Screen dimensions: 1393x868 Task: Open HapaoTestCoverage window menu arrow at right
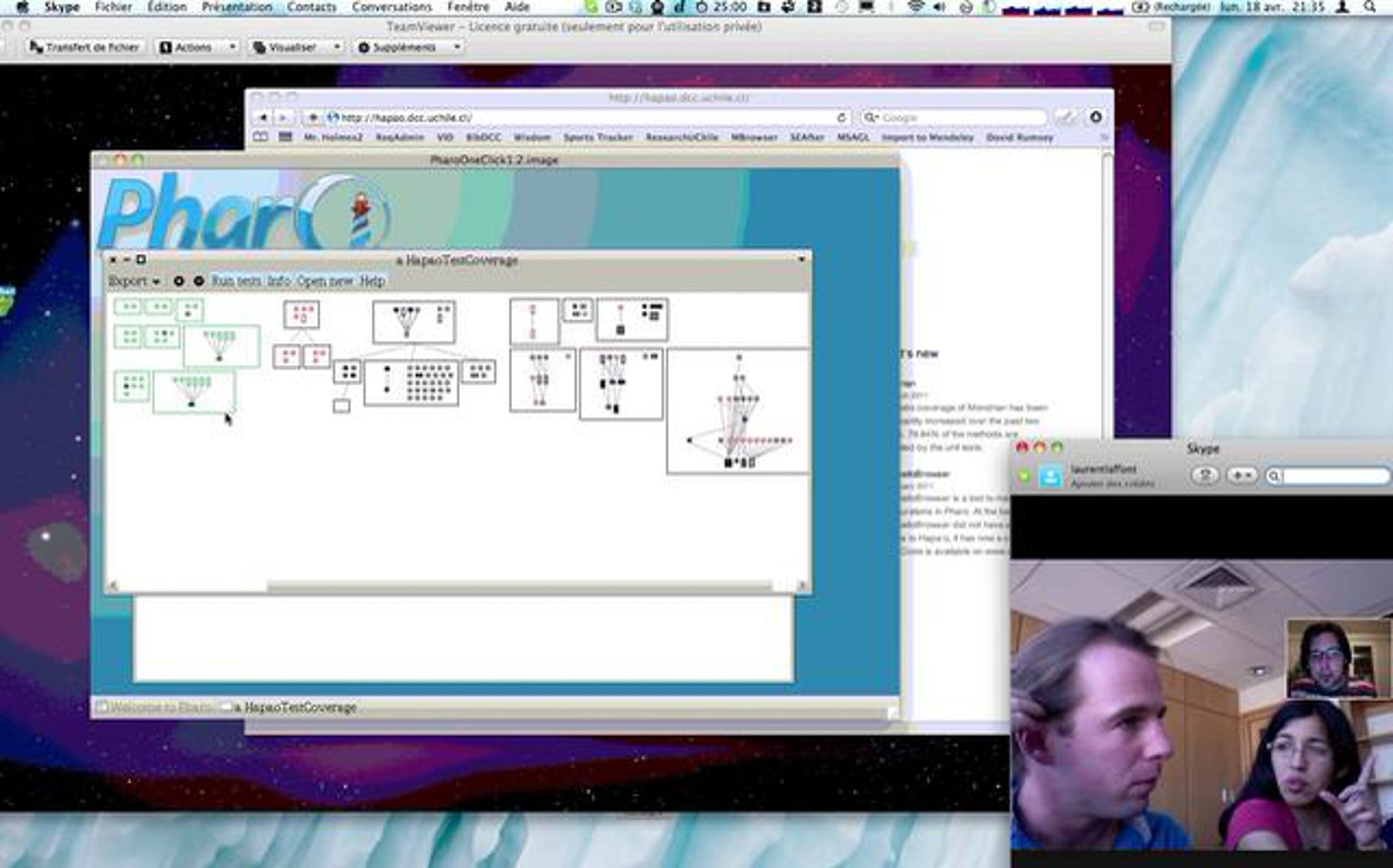[x=802, y=259]
